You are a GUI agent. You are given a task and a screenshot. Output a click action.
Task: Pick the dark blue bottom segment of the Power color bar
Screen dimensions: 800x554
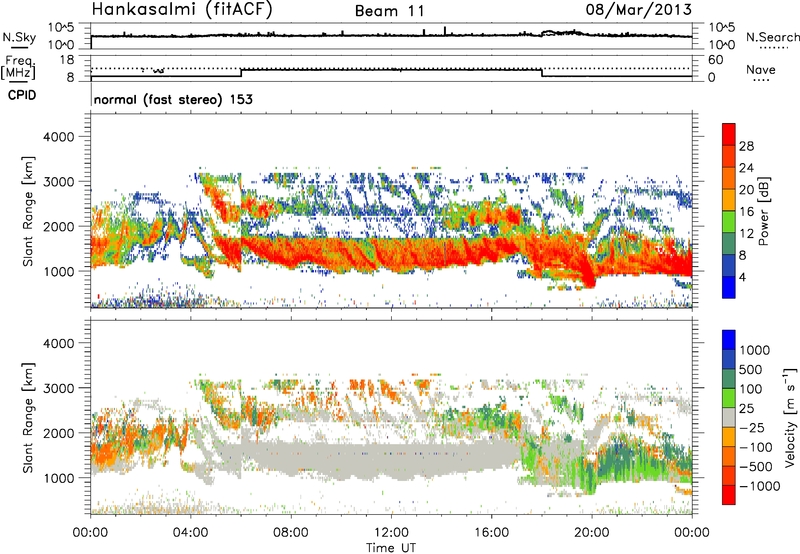click(x=729, y=287)
